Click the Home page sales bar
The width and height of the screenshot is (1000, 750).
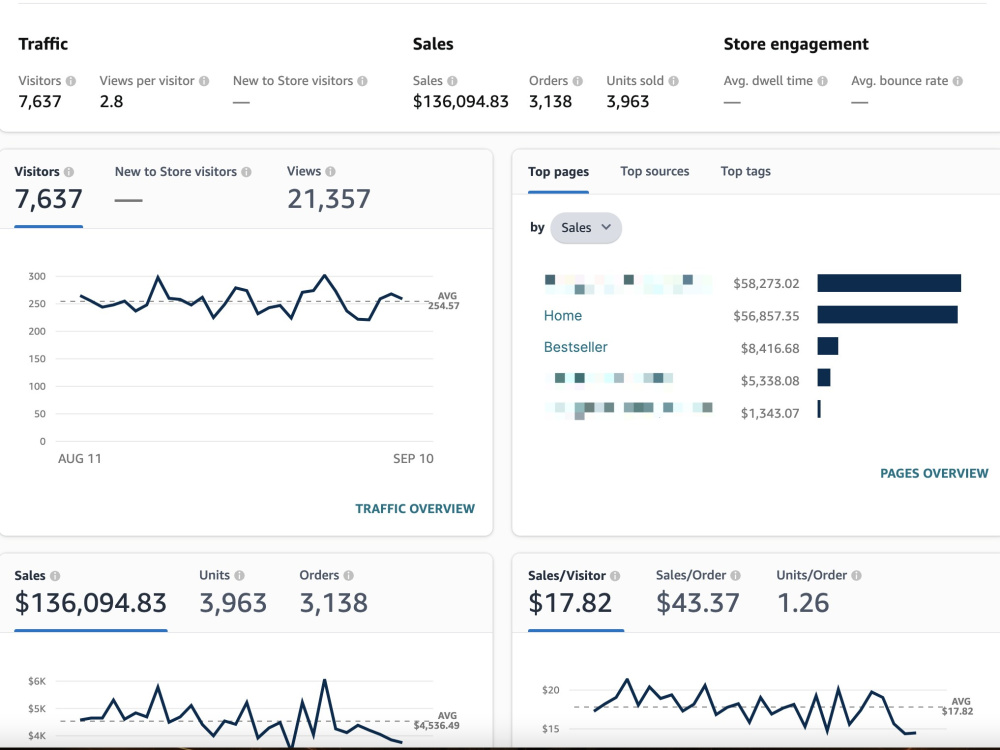tap(887, 314)
